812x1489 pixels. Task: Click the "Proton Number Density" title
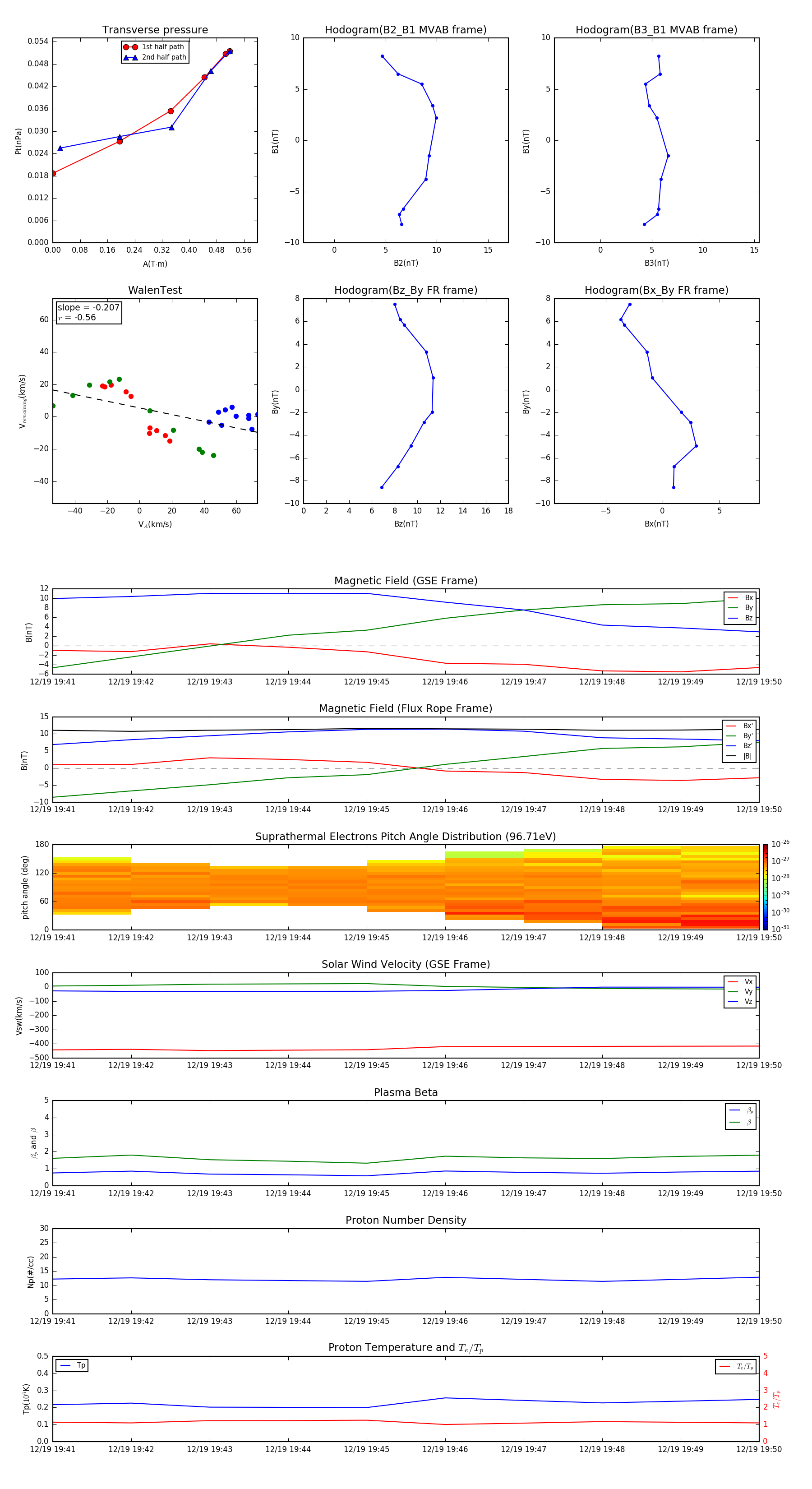click(406, 1220)
